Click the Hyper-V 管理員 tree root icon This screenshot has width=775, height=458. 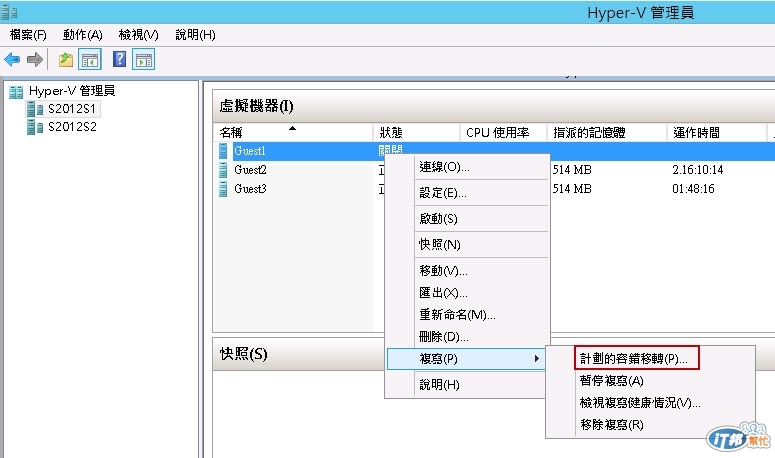pos(16,92)
